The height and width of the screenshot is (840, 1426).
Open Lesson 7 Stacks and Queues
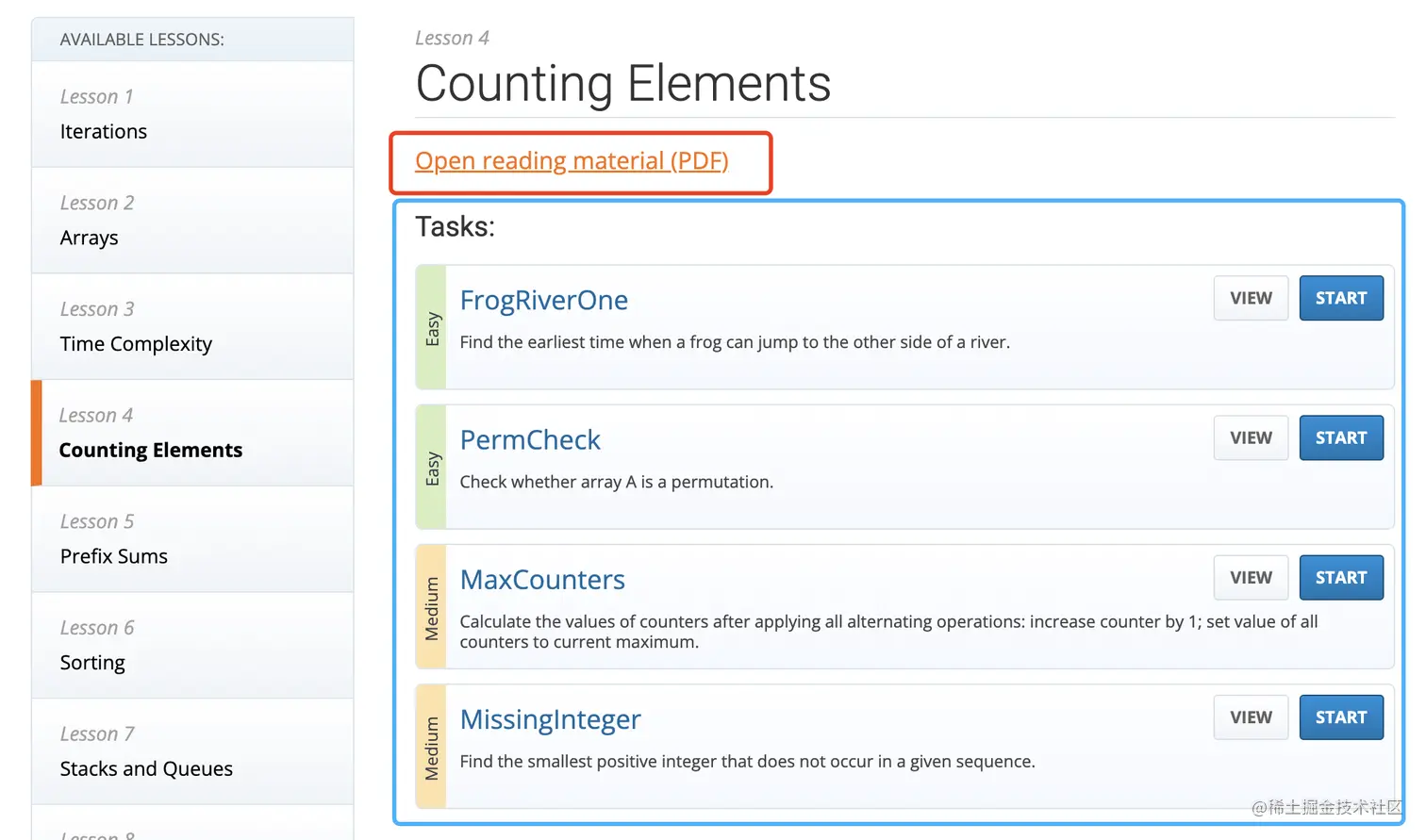tap(192, 751)
